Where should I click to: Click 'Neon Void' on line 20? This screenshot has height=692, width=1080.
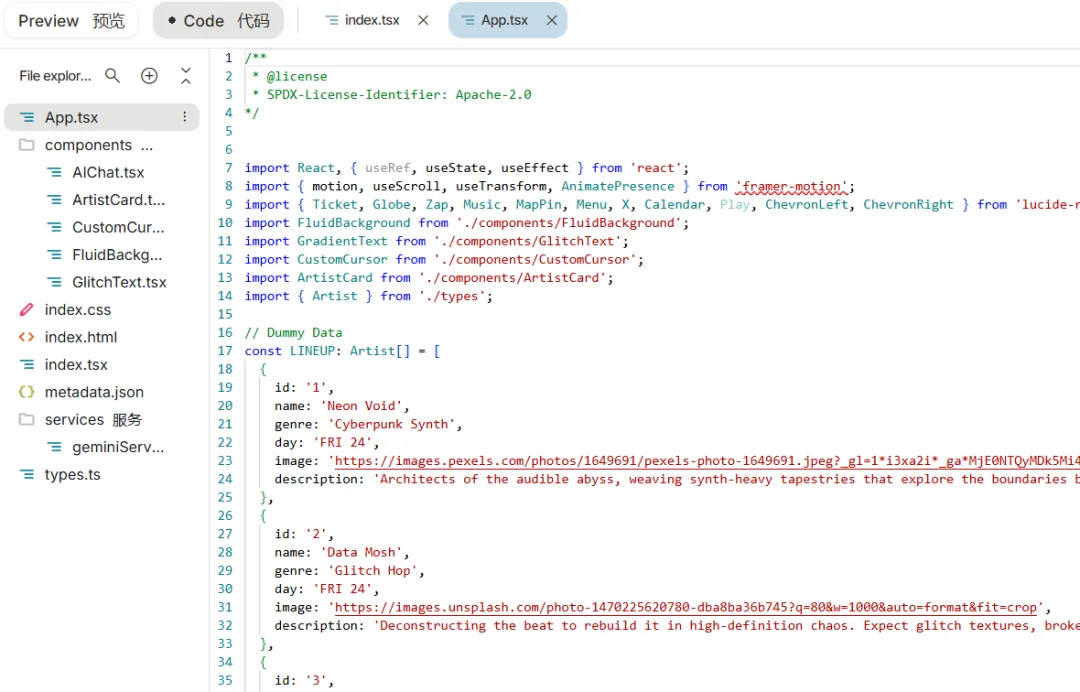point(361,406)
